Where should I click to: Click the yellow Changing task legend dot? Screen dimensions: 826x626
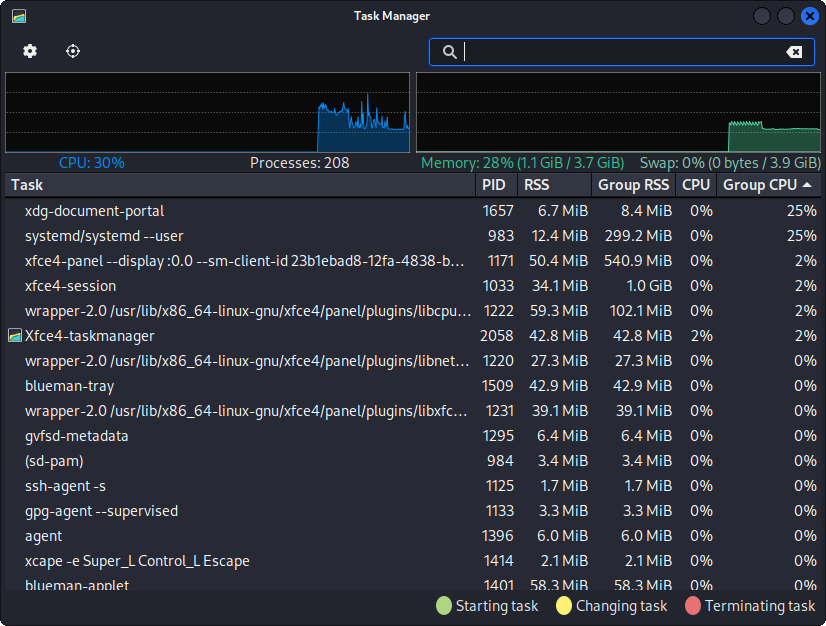pyautogui.click(x=564, y=606)
